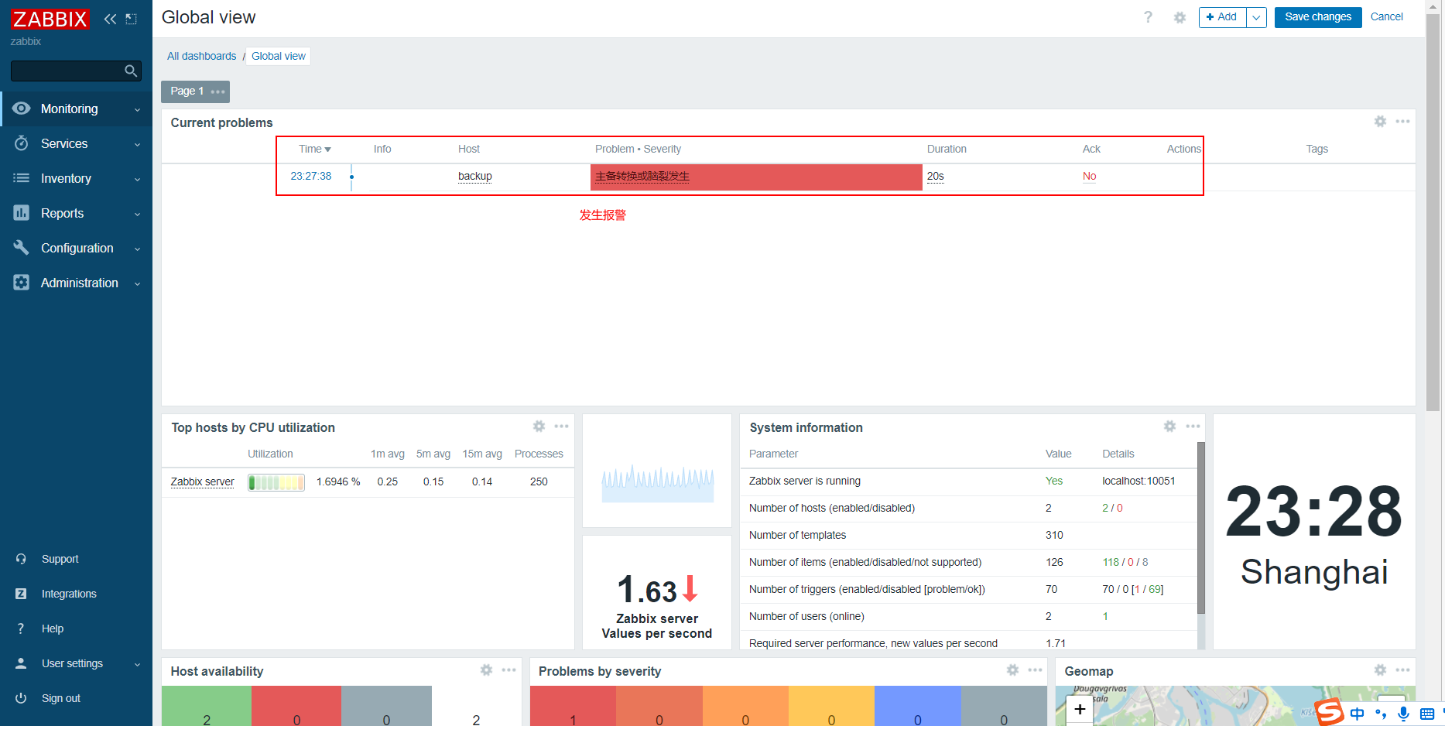Viewport: 1445px width, 729px height.
Task: Open Page 1 tab options dots
Action: click(x=218, y=92)
